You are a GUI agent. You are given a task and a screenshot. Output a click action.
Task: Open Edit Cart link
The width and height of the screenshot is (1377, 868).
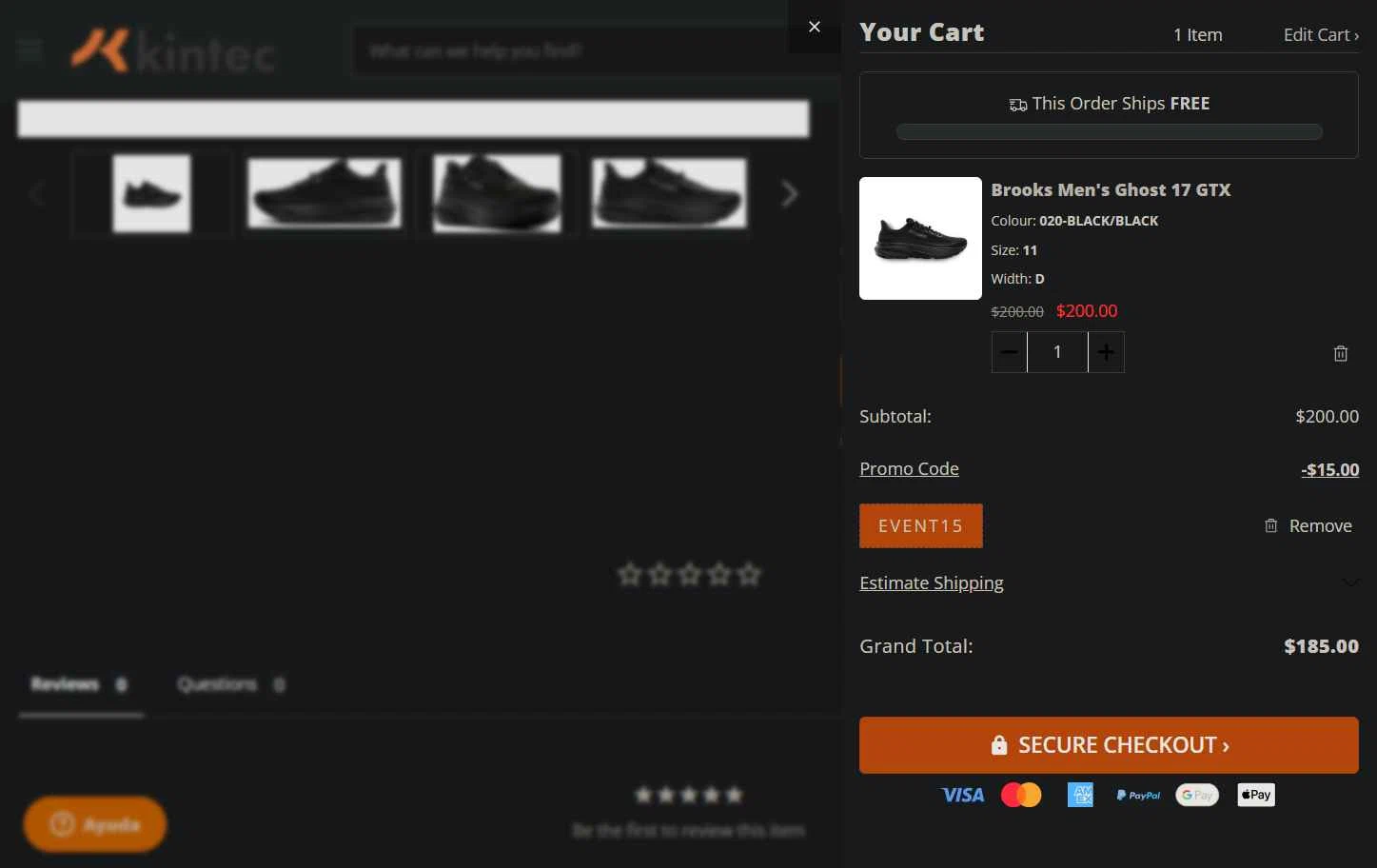[x=1321, y=35]
